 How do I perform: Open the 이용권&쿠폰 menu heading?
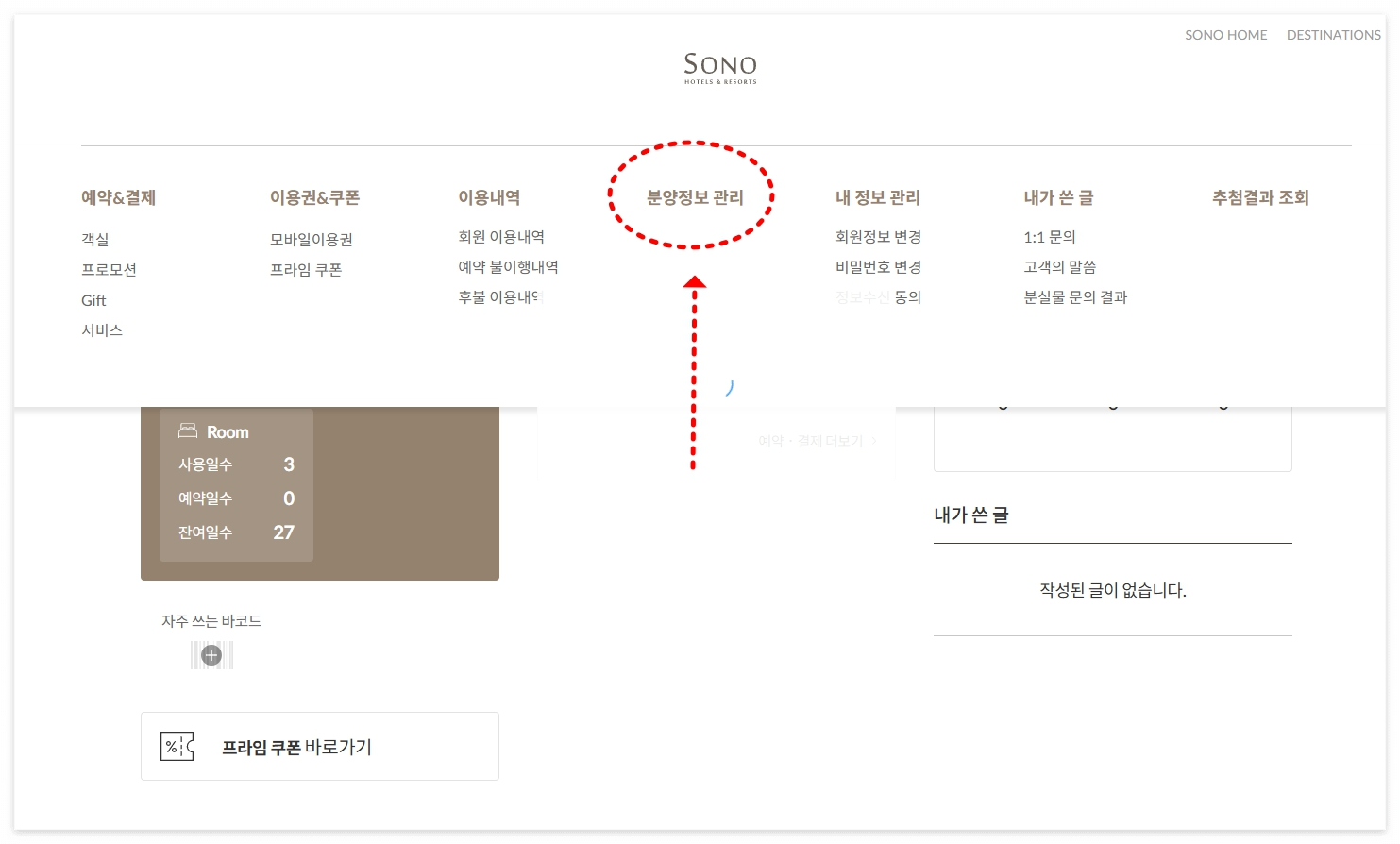pos(315,197)
